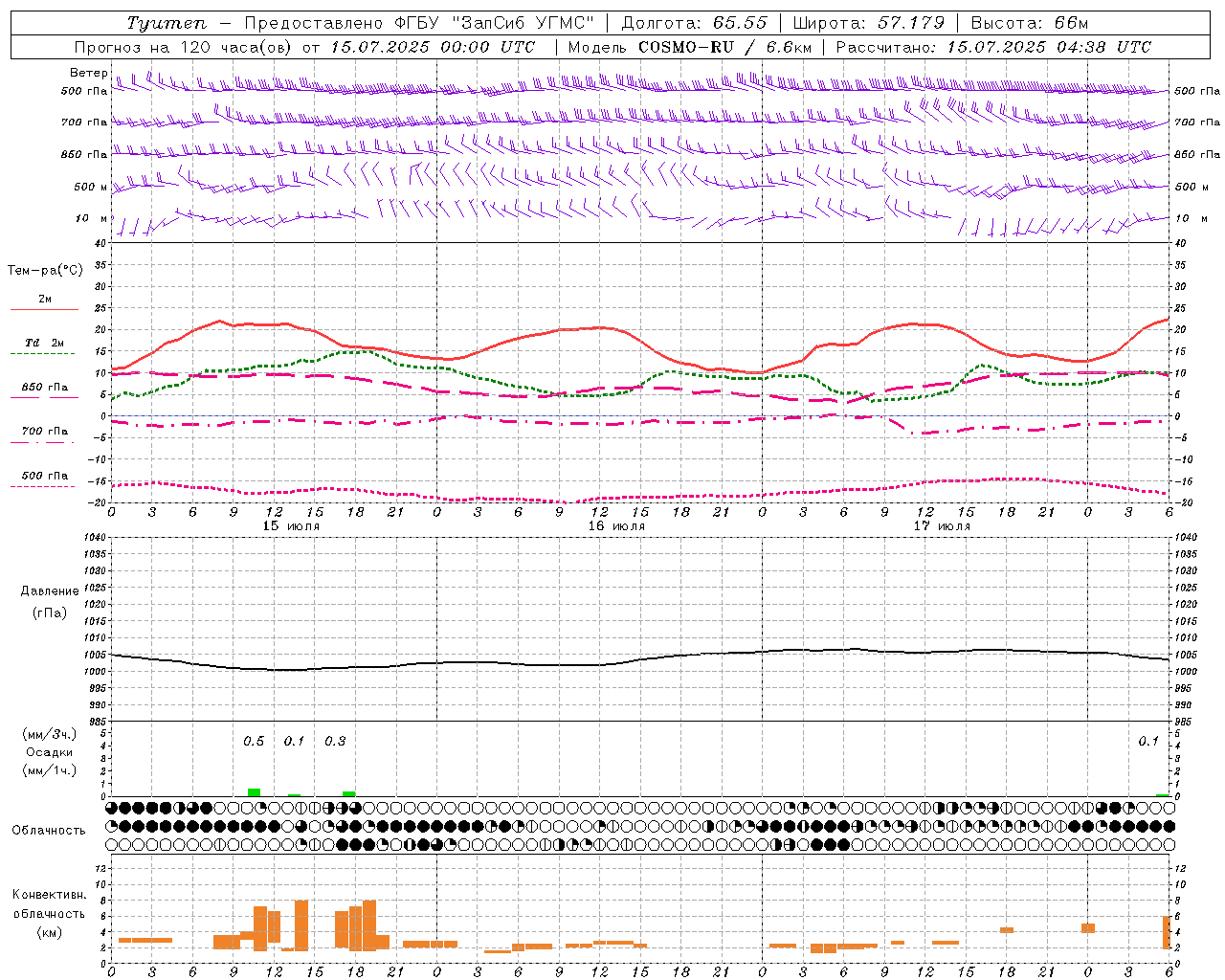Click the 'Давление' pressure panel label
Screen dimensions: 1225x980
50,591
